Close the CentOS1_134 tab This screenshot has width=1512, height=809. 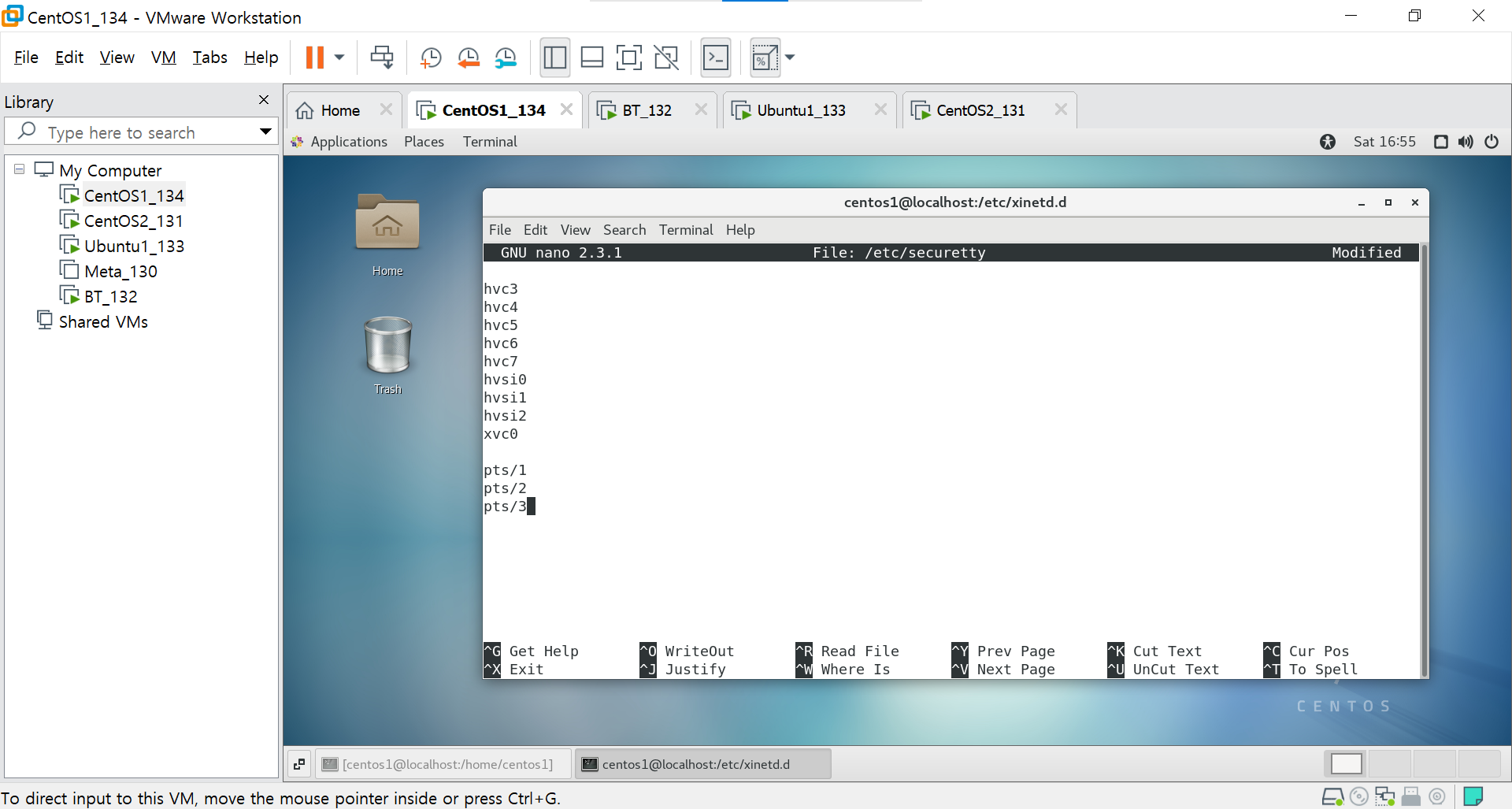[x=566, y=109]
